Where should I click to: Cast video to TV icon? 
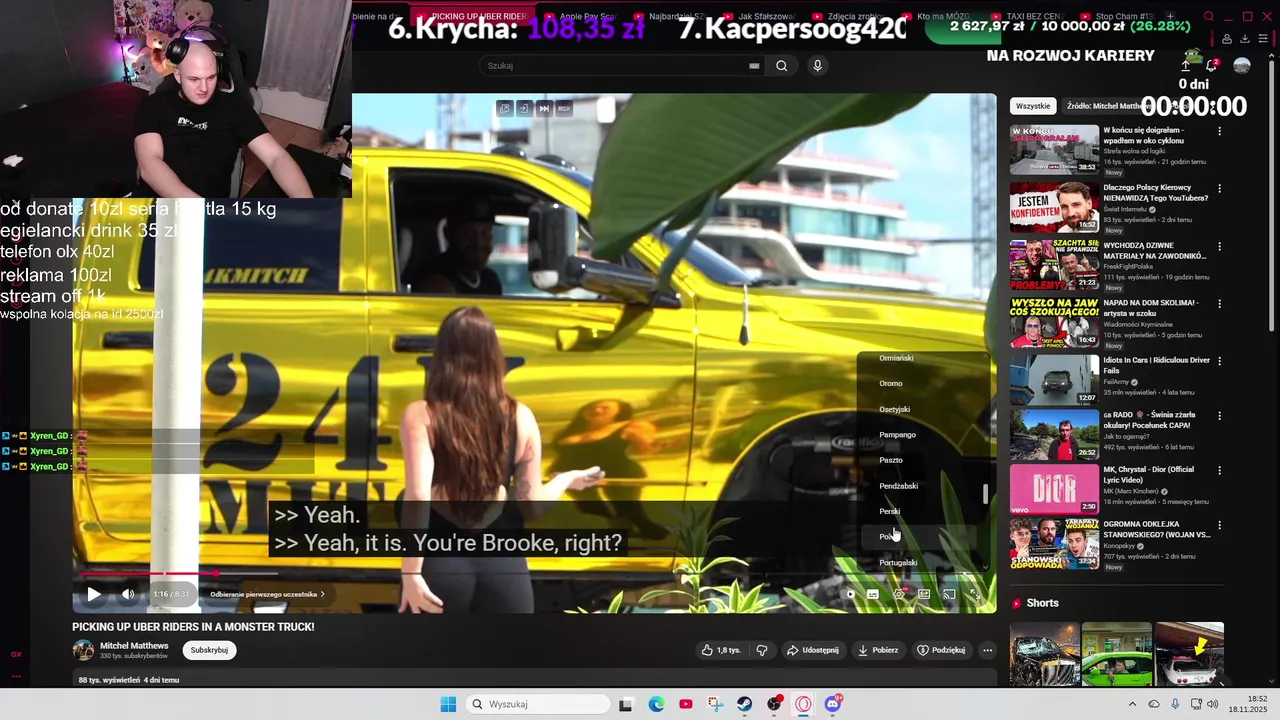(949, 594)
